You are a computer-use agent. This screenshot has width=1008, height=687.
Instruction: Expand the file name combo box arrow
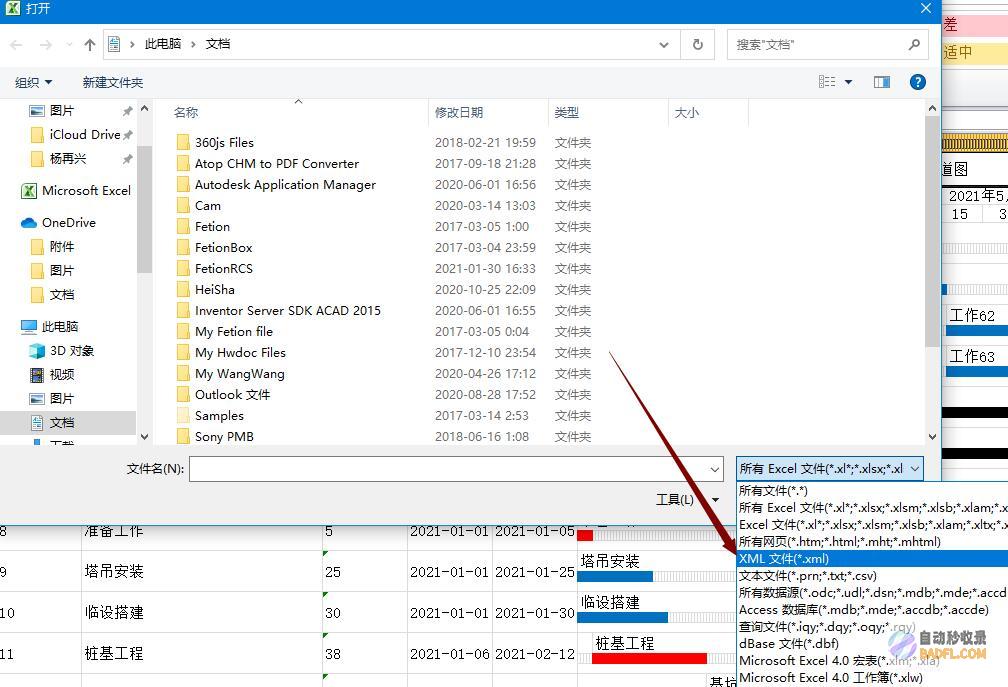(x=715, y=469)
